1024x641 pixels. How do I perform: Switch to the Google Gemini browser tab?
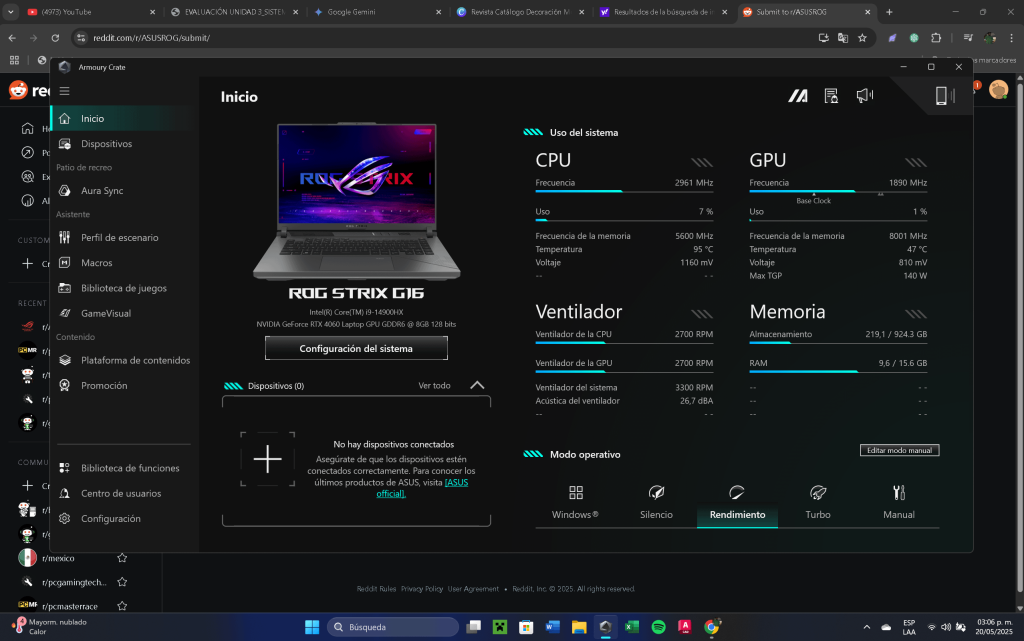(376, 12)
